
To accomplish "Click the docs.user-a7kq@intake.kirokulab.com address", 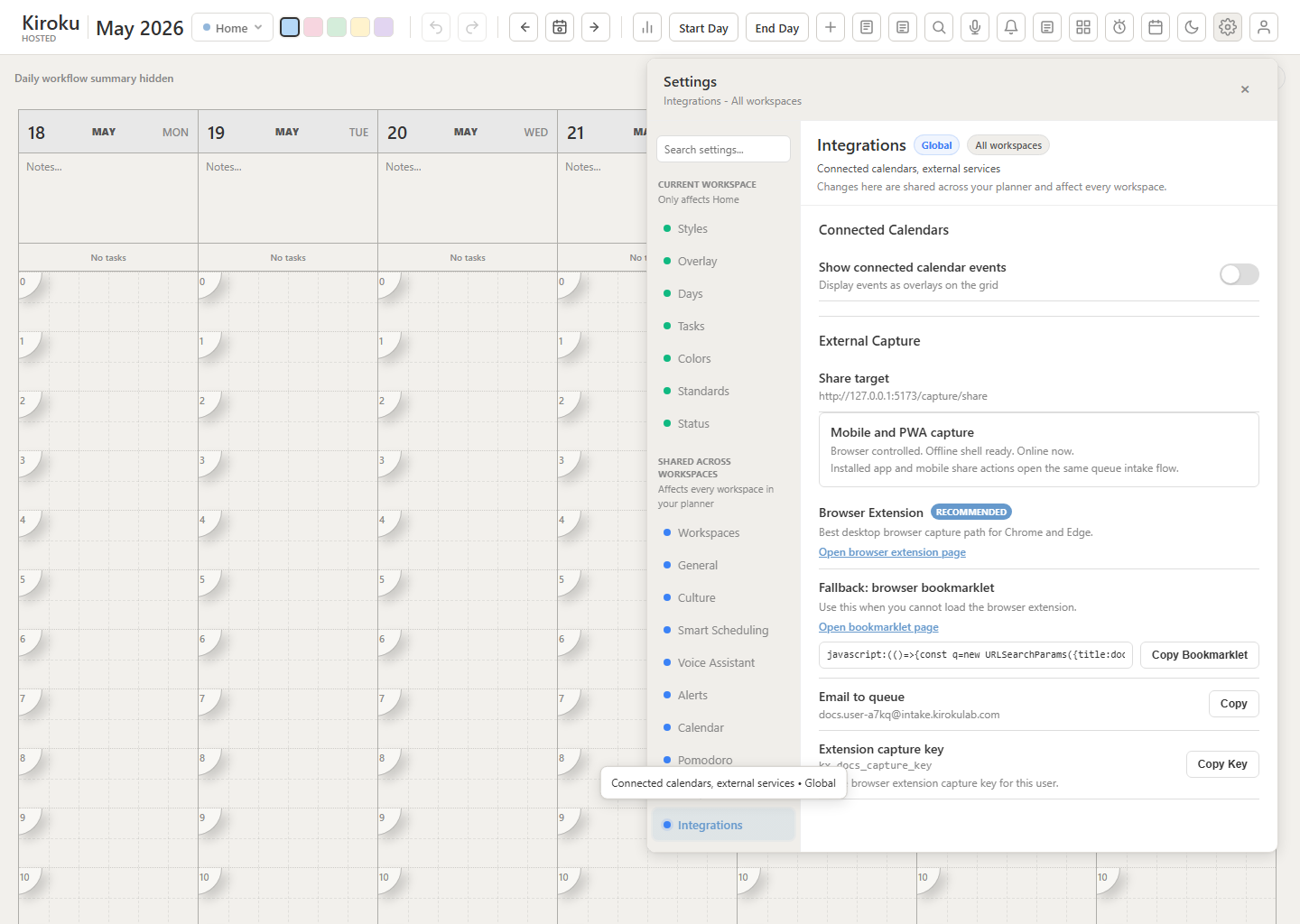I will (x=909, y=715).
